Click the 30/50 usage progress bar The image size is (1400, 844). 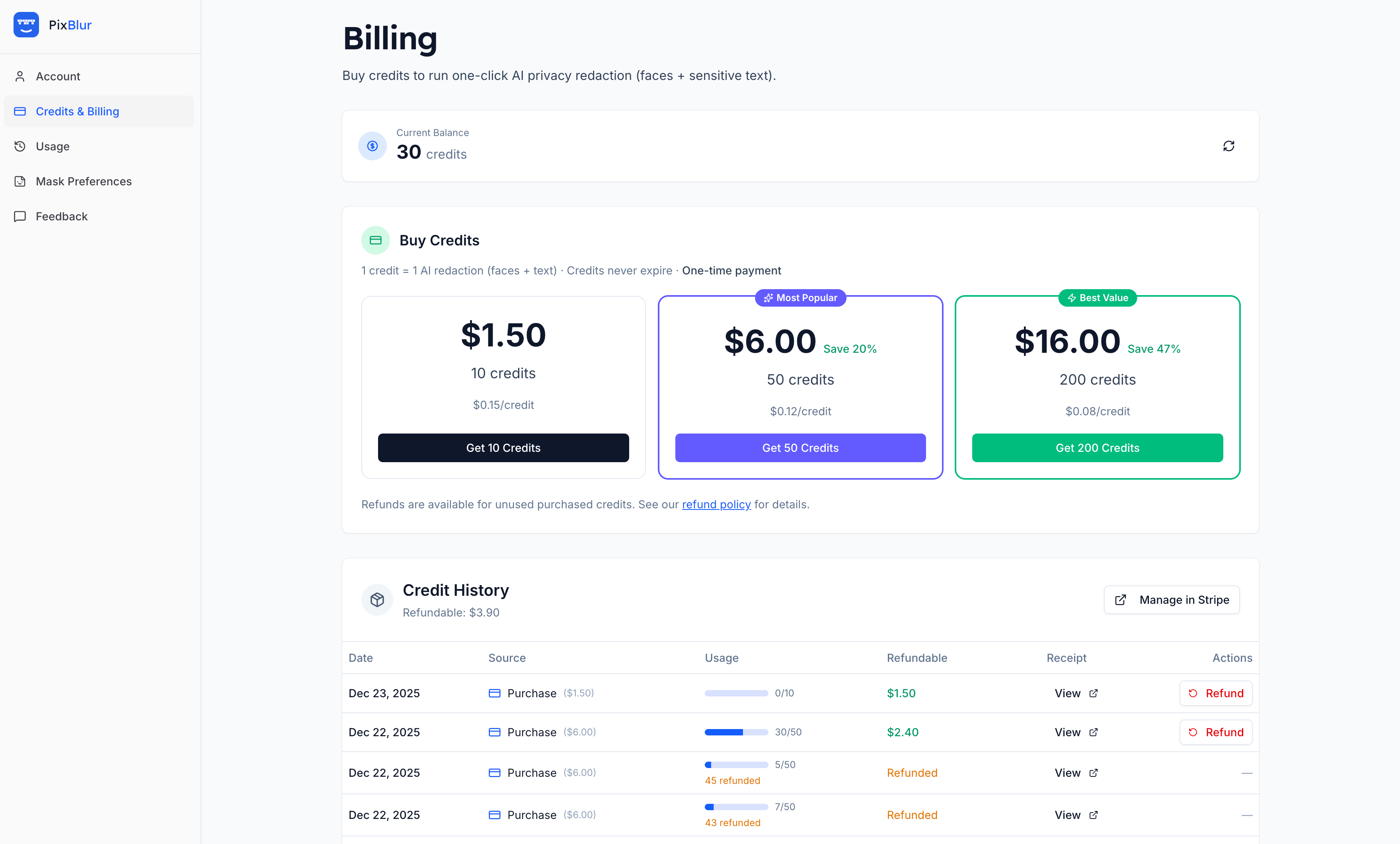tap(736, 732)
